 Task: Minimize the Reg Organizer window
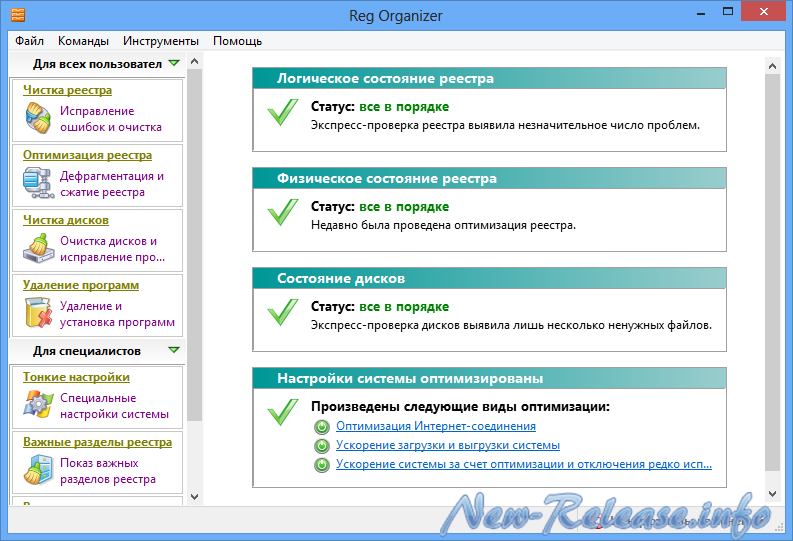[x=700, y=12]
